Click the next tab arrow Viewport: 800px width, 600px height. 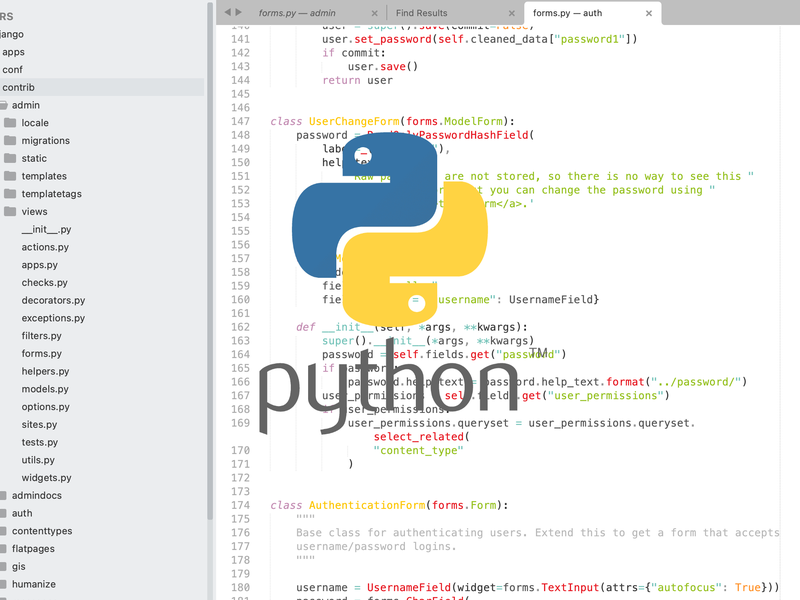pos(238,12)
